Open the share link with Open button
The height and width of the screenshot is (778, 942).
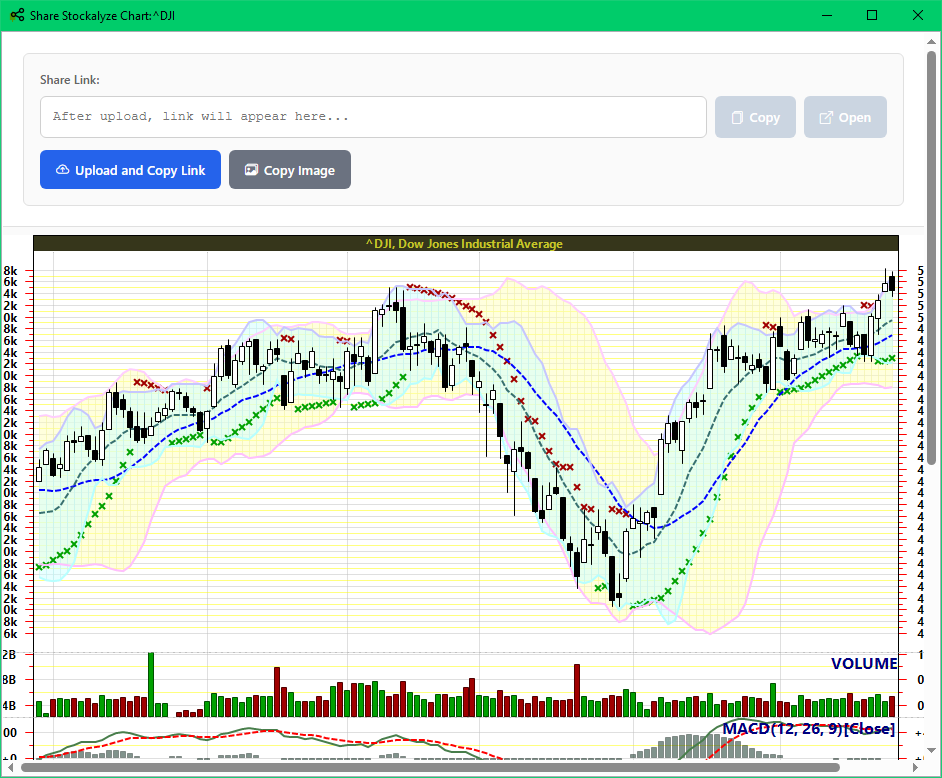tap(845, 117)
